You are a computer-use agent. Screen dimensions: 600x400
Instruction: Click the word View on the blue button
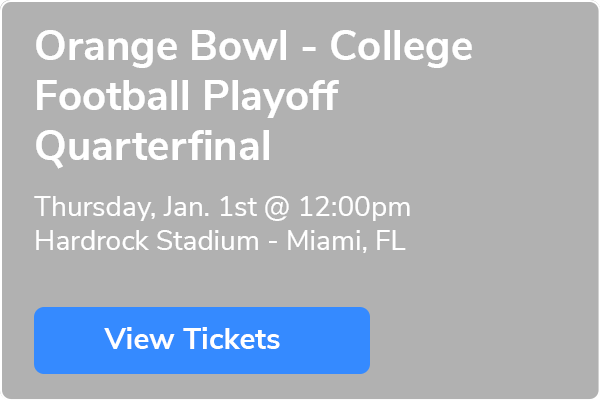139,339
